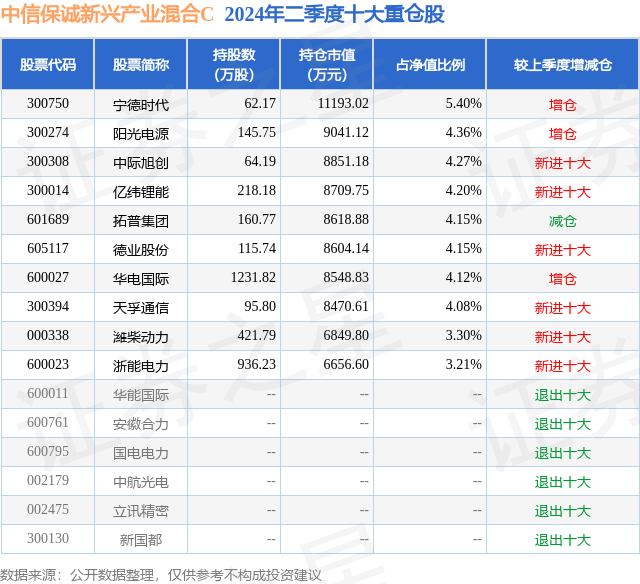
Task: Click the 持股数(万股) column header
Action: 234,64
